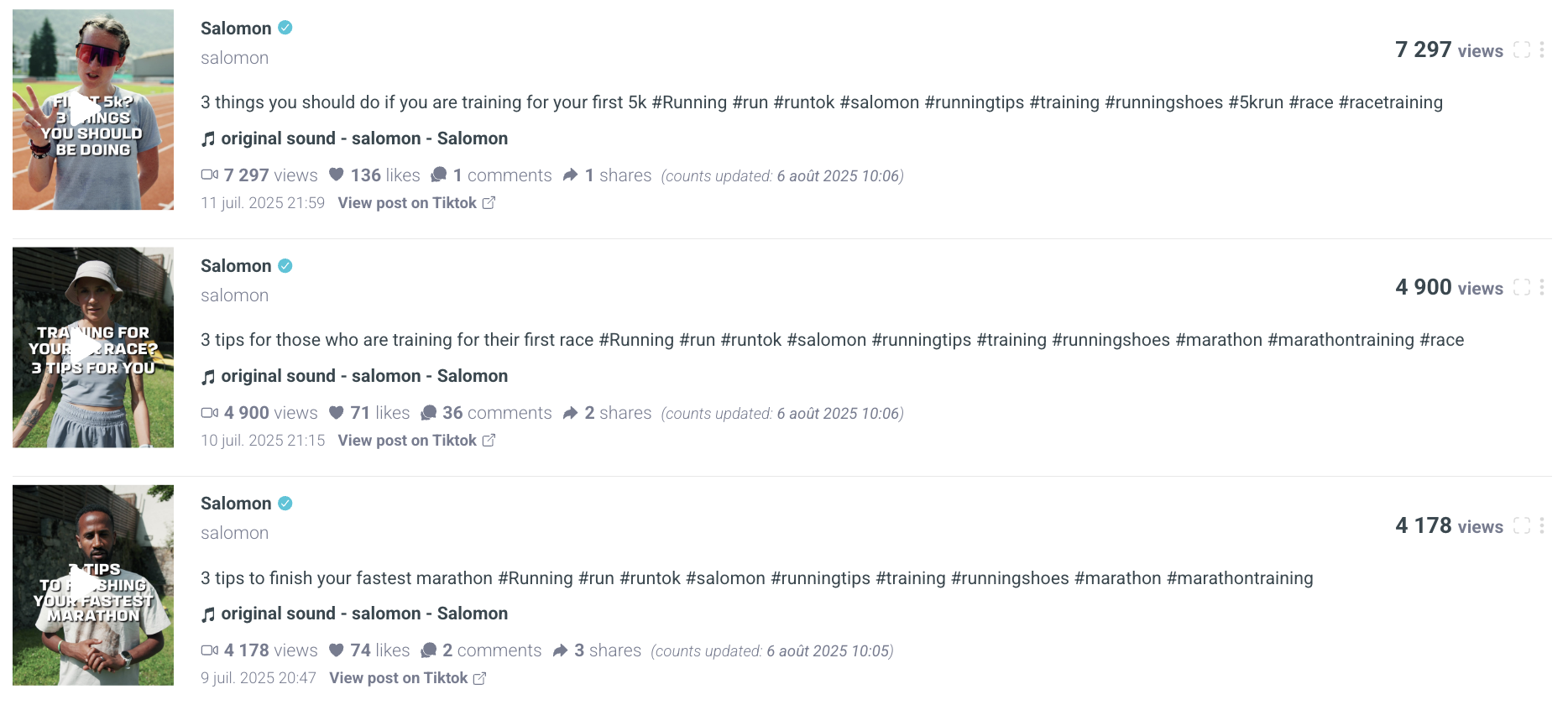
Task: Open View post on Tiktok for the 9 juil. post
Action: (x=408, y=678)
